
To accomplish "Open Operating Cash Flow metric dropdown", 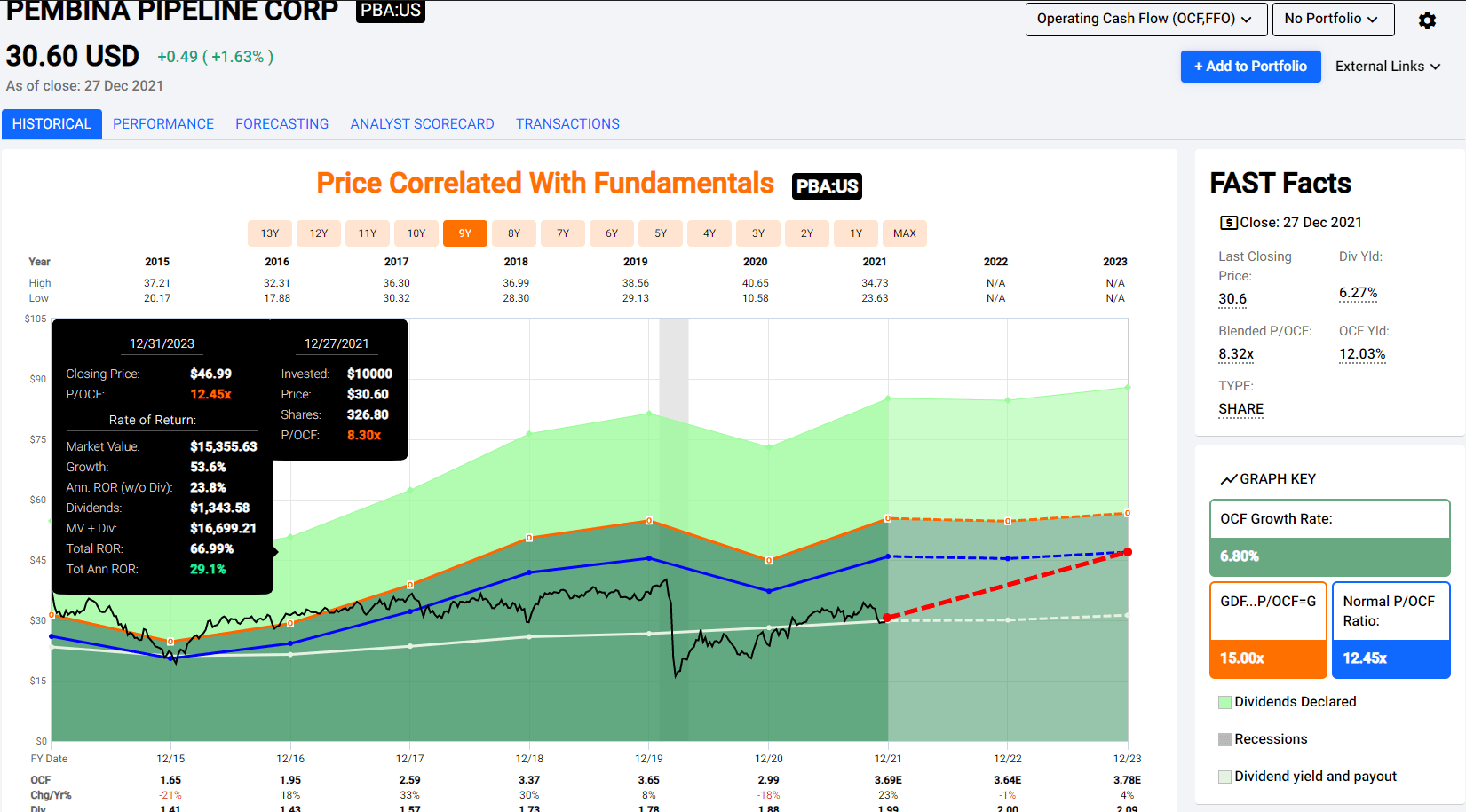I will pos(1145,19).
